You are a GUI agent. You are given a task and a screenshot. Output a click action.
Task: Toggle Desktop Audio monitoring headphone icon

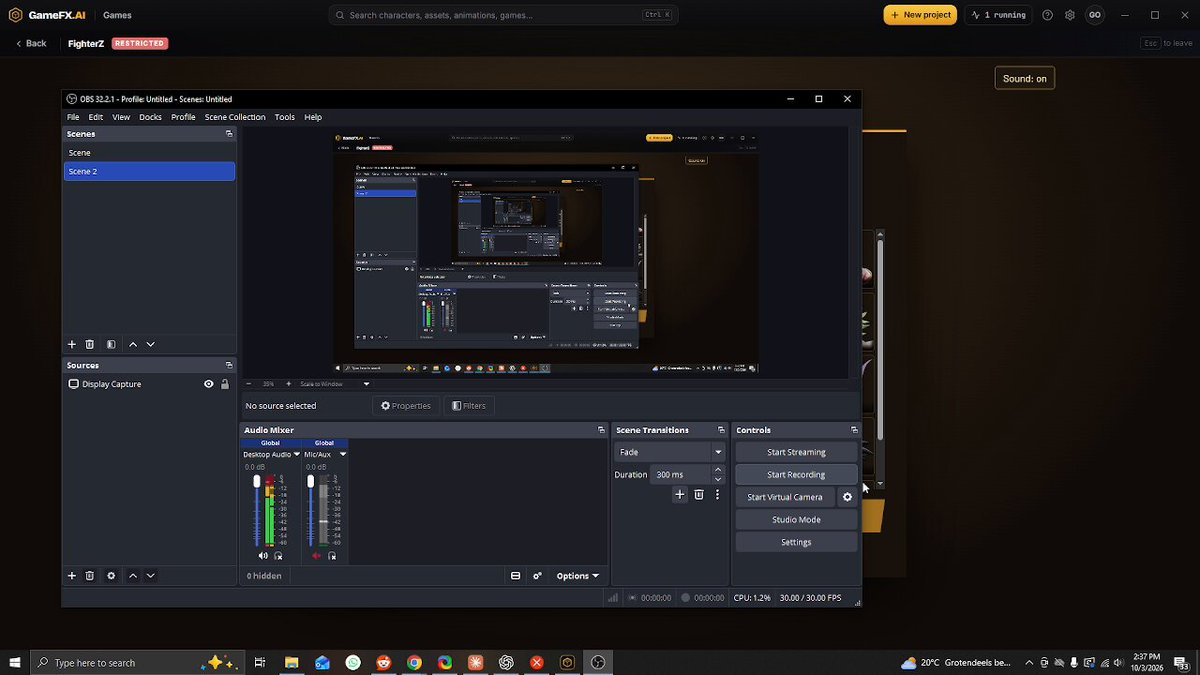(278, 556)
